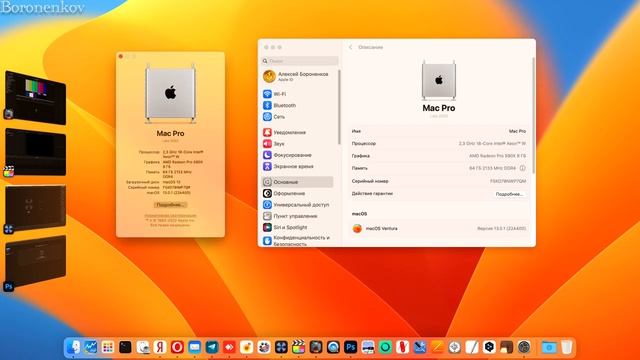Open the Алексей Бороненков Apple ID row
The height and width of the screenshot is (360, 640).
pos(297,76)
